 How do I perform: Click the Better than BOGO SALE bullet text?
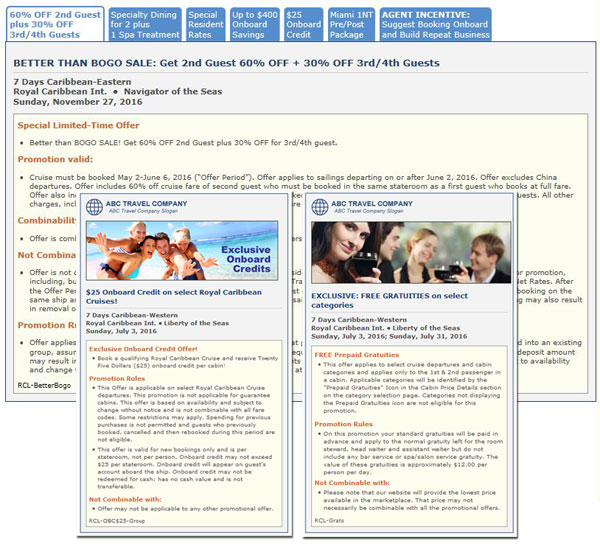183,143
